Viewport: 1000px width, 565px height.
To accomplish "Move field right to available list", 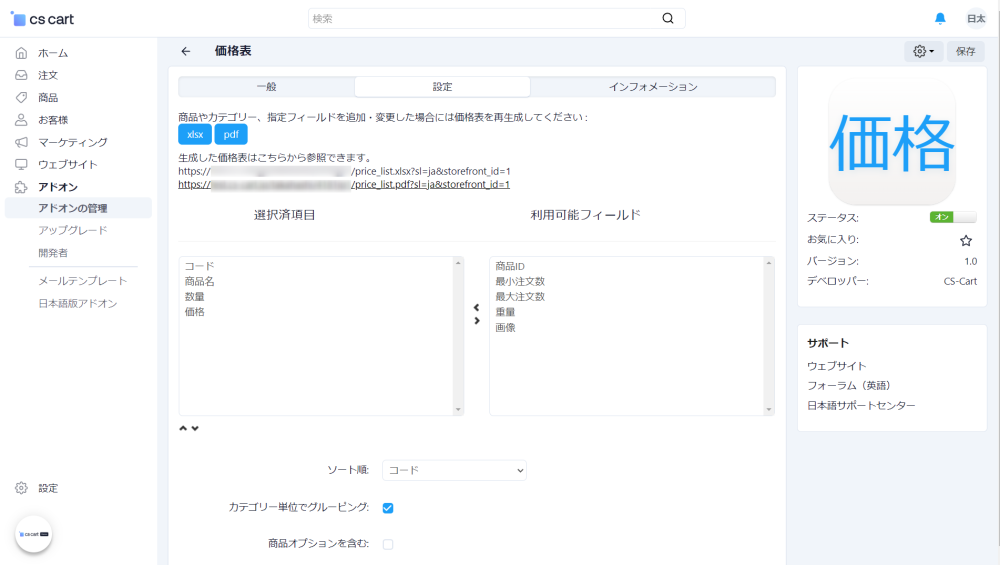I will (x=476, y=321).
